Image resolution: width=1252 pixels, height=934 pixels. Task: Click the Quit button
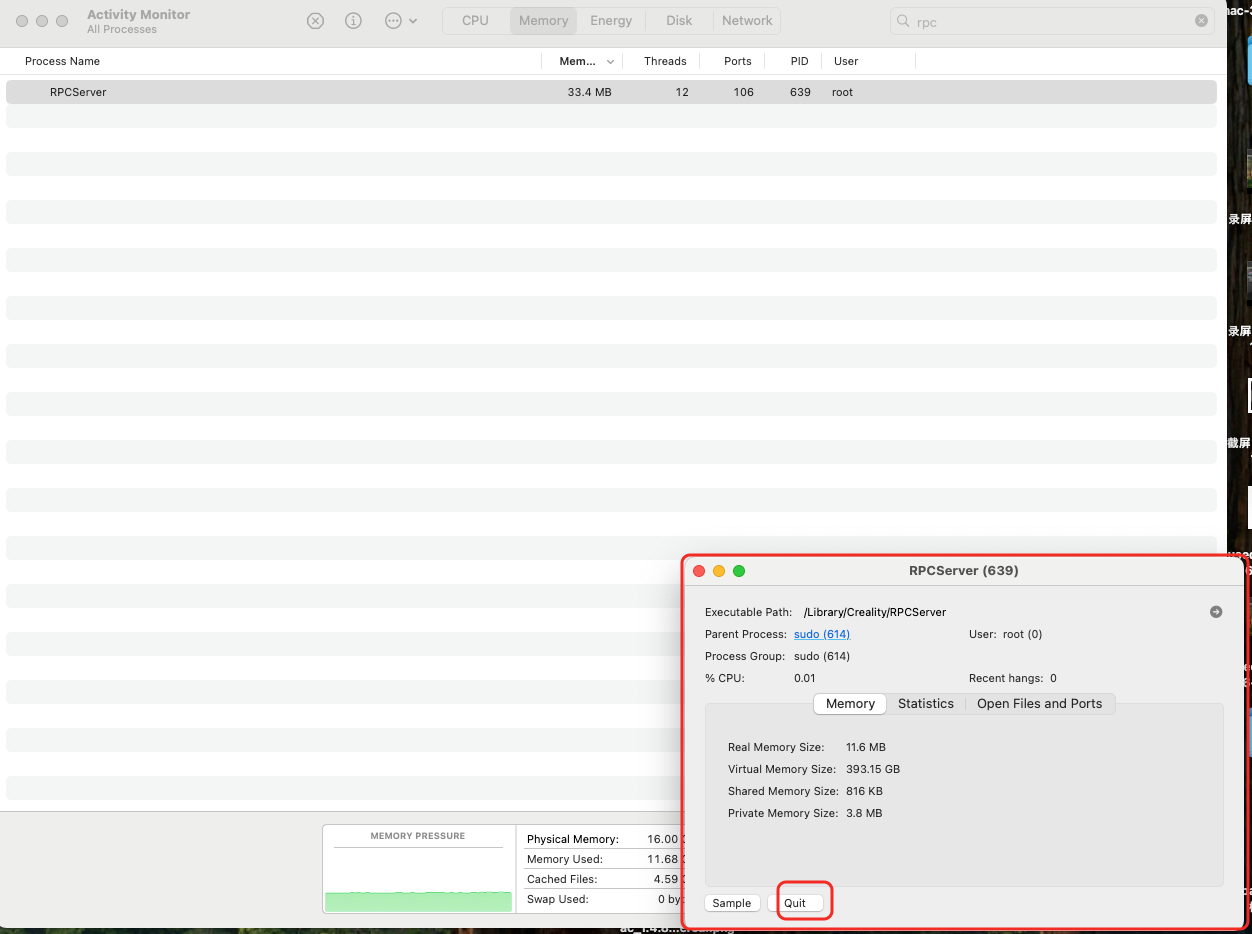click(x=795, y=903)
